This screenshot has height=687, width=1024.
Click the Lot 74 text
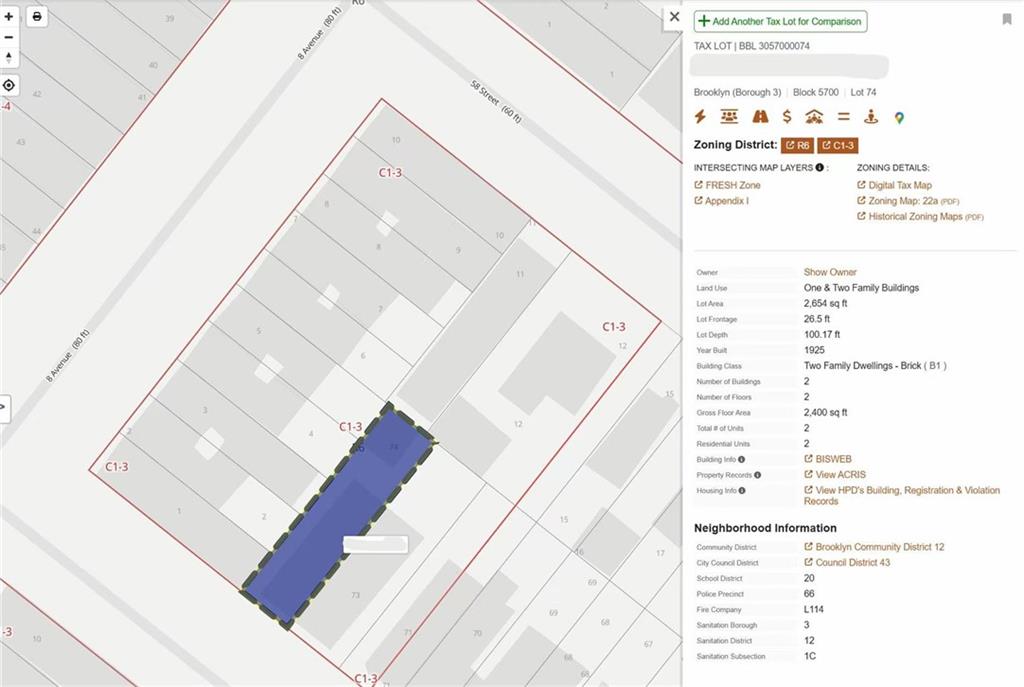(863, 93)
